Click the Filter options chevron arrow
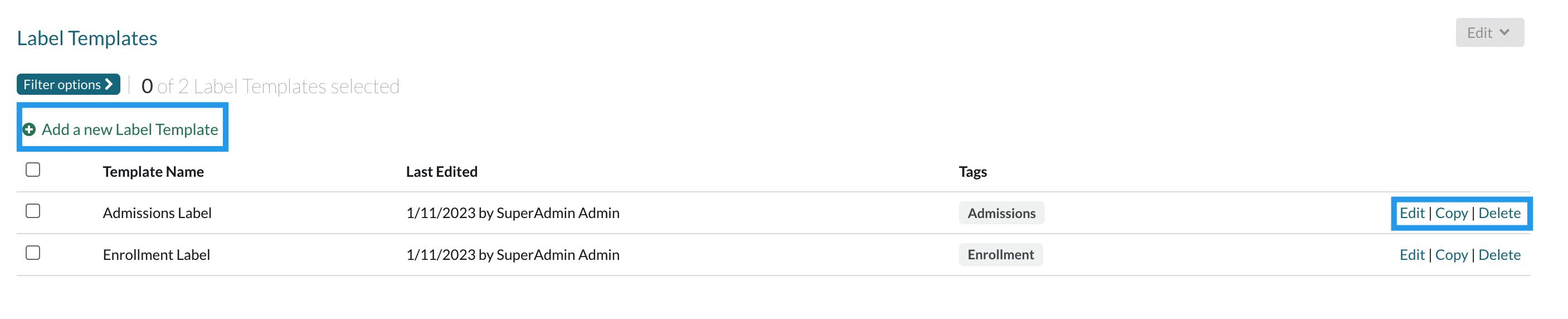This screenshot has width=1568, height=319. pos(109,84)
